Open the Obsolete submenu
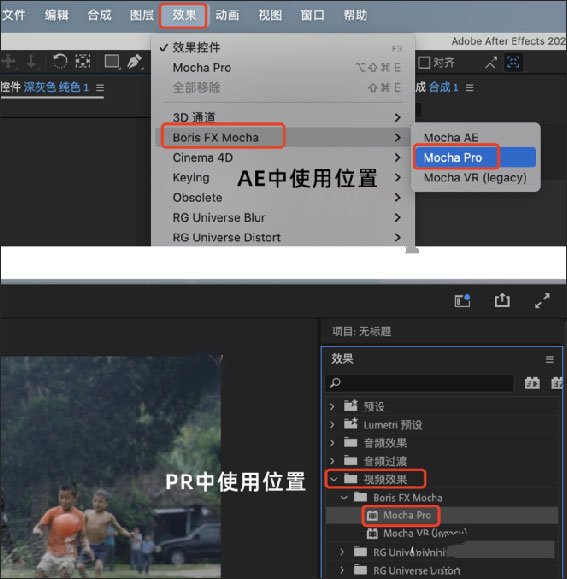The height and width of the screenshot is (579, 567). 283,198
